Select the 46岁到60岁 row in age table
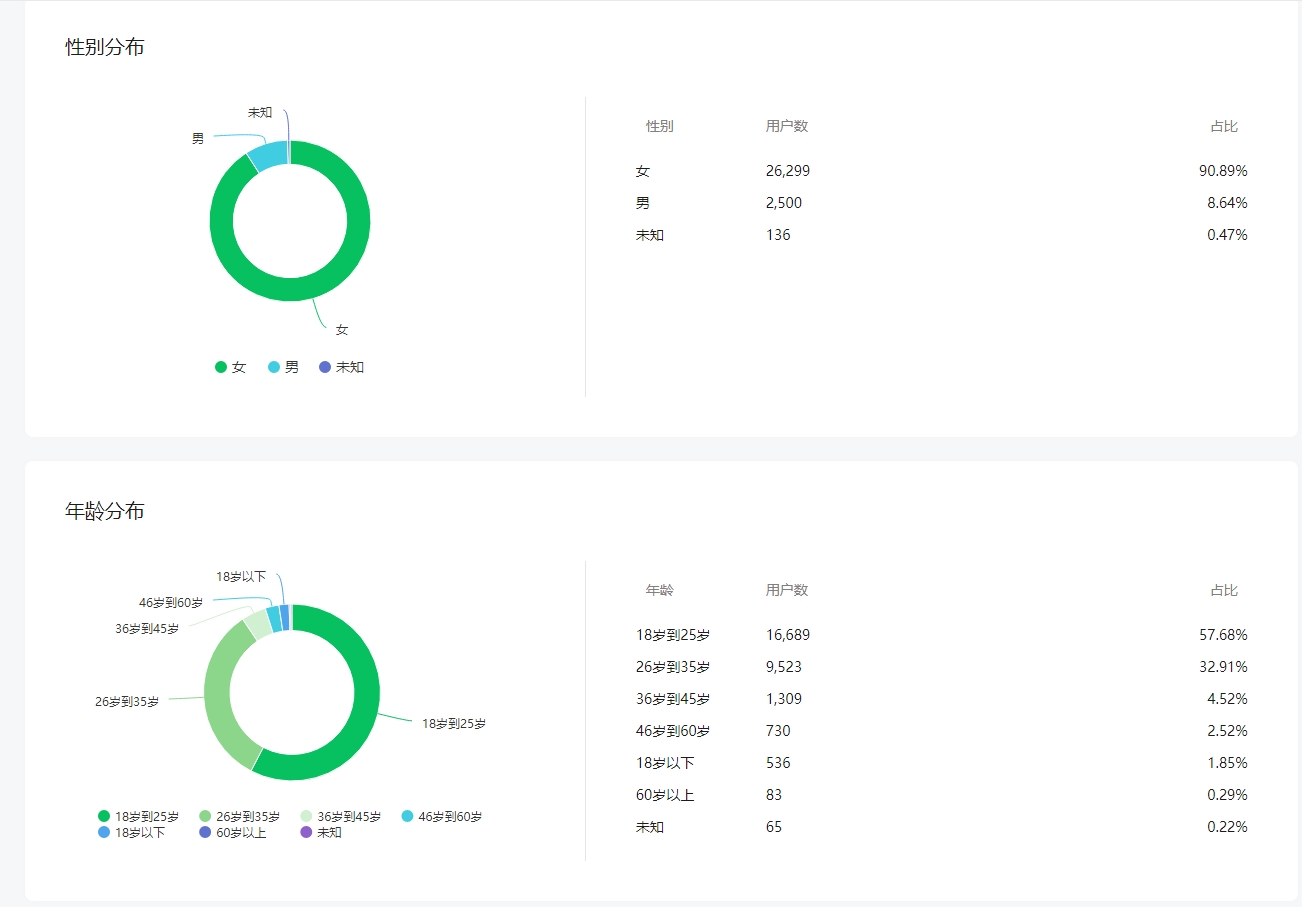 [x=673, y=731]
